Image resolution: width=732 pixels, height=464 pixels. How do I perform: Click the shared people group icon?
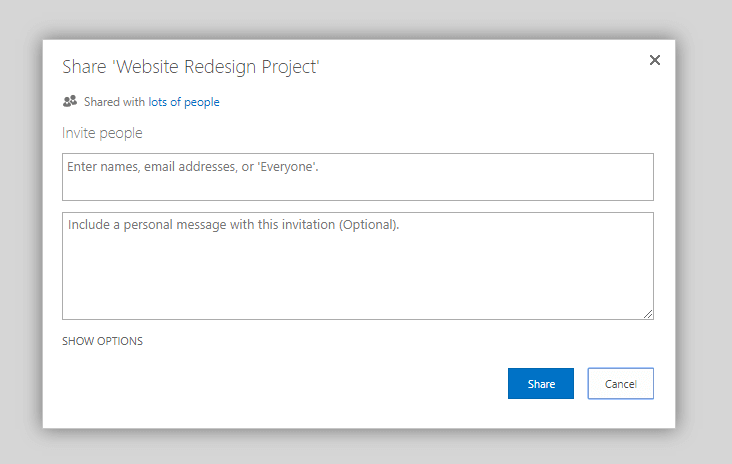70,101
